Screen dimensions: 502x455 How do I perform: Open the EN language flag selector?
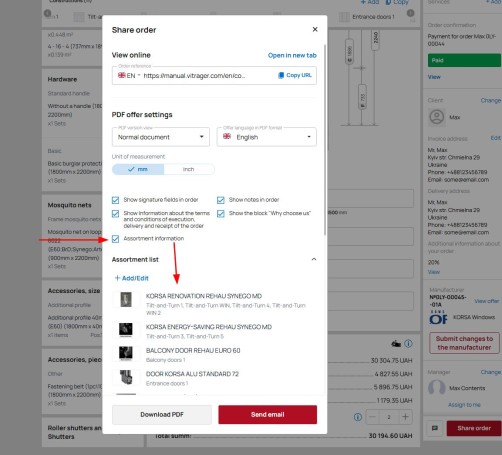[129, 75]
